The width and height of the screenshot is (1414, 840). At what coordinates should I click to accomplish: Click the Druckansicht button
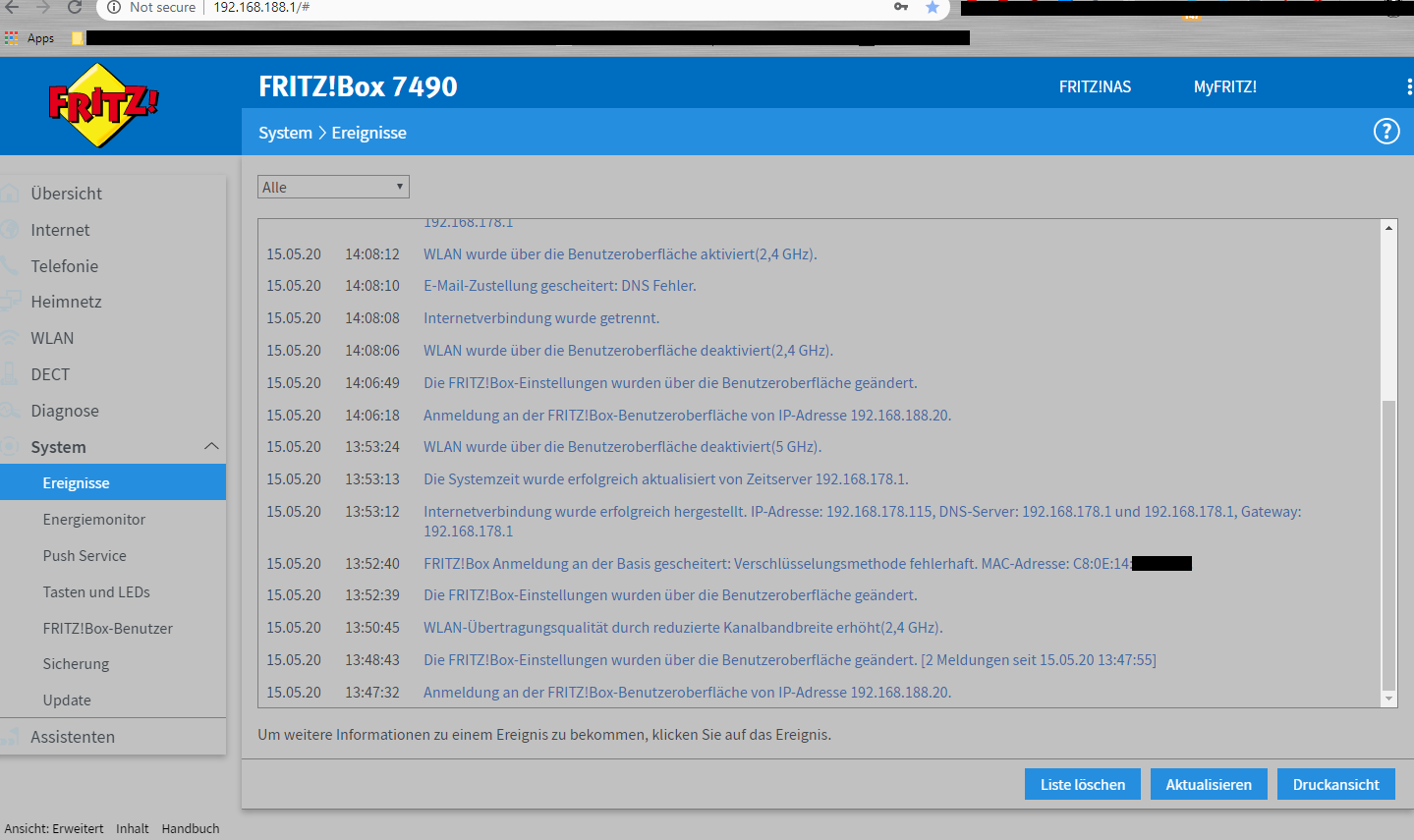pyautogui.click(x=1336, y=784)
